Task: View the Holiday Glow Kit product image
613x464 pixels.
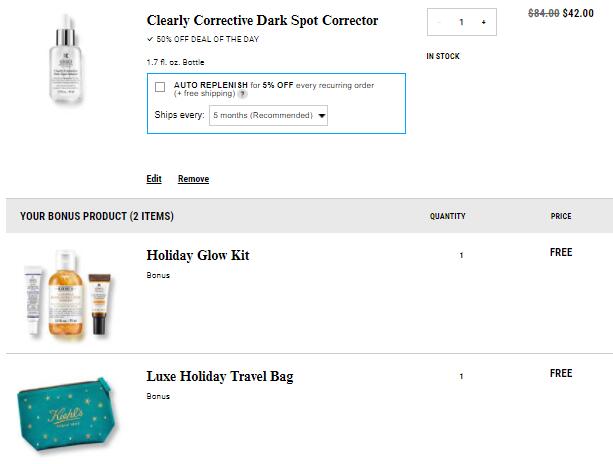Action: (68, 293)
